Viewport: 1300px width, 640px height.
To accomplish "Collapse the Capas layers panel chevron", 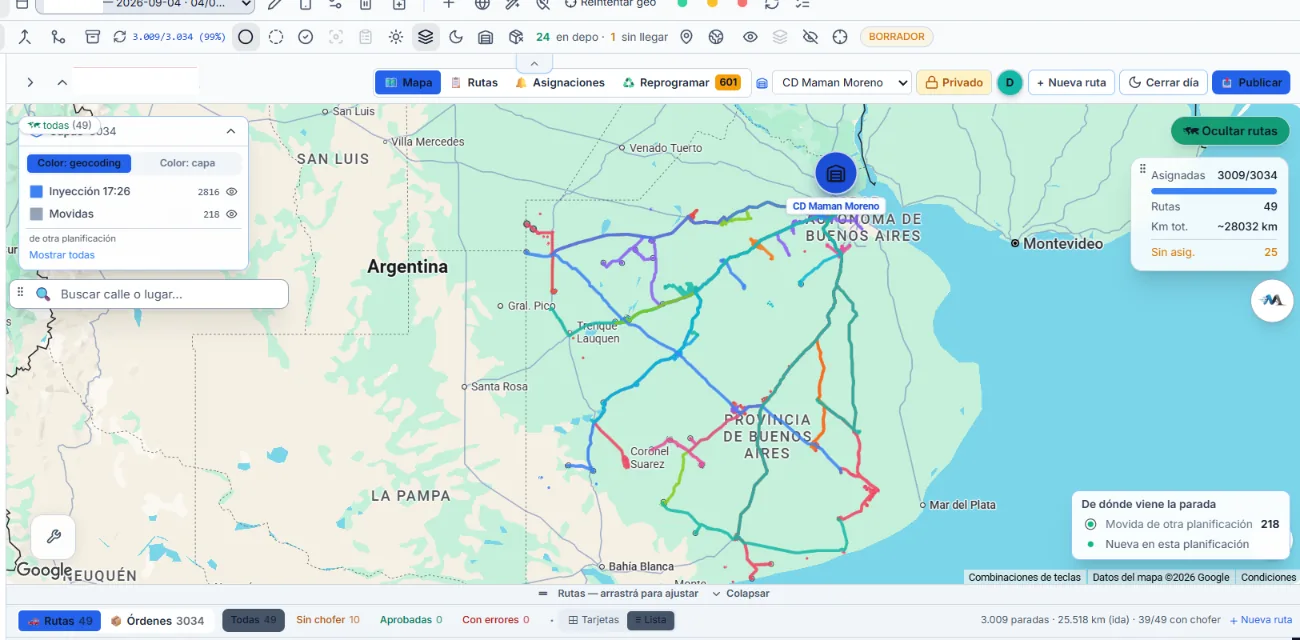I will click(x=230, y=131).
